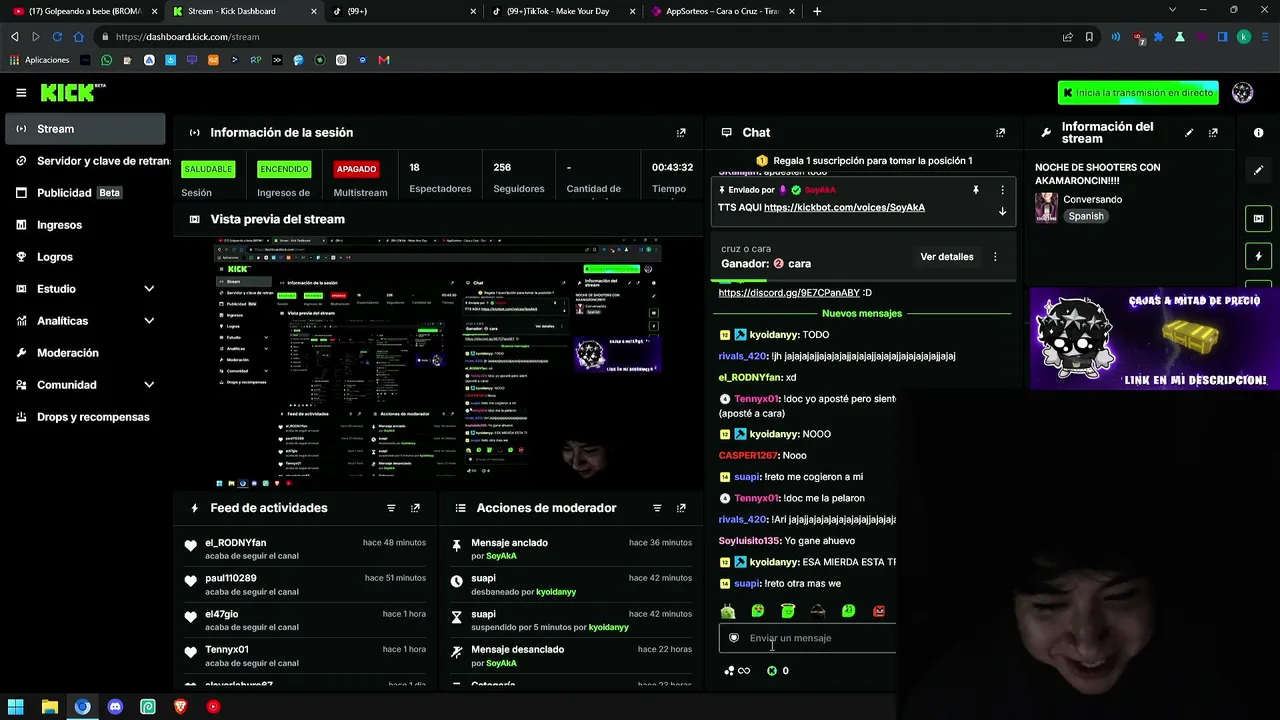Open a new browser tab
Image resolution: width=1280 pixels, height=720 pixels.
817,11
